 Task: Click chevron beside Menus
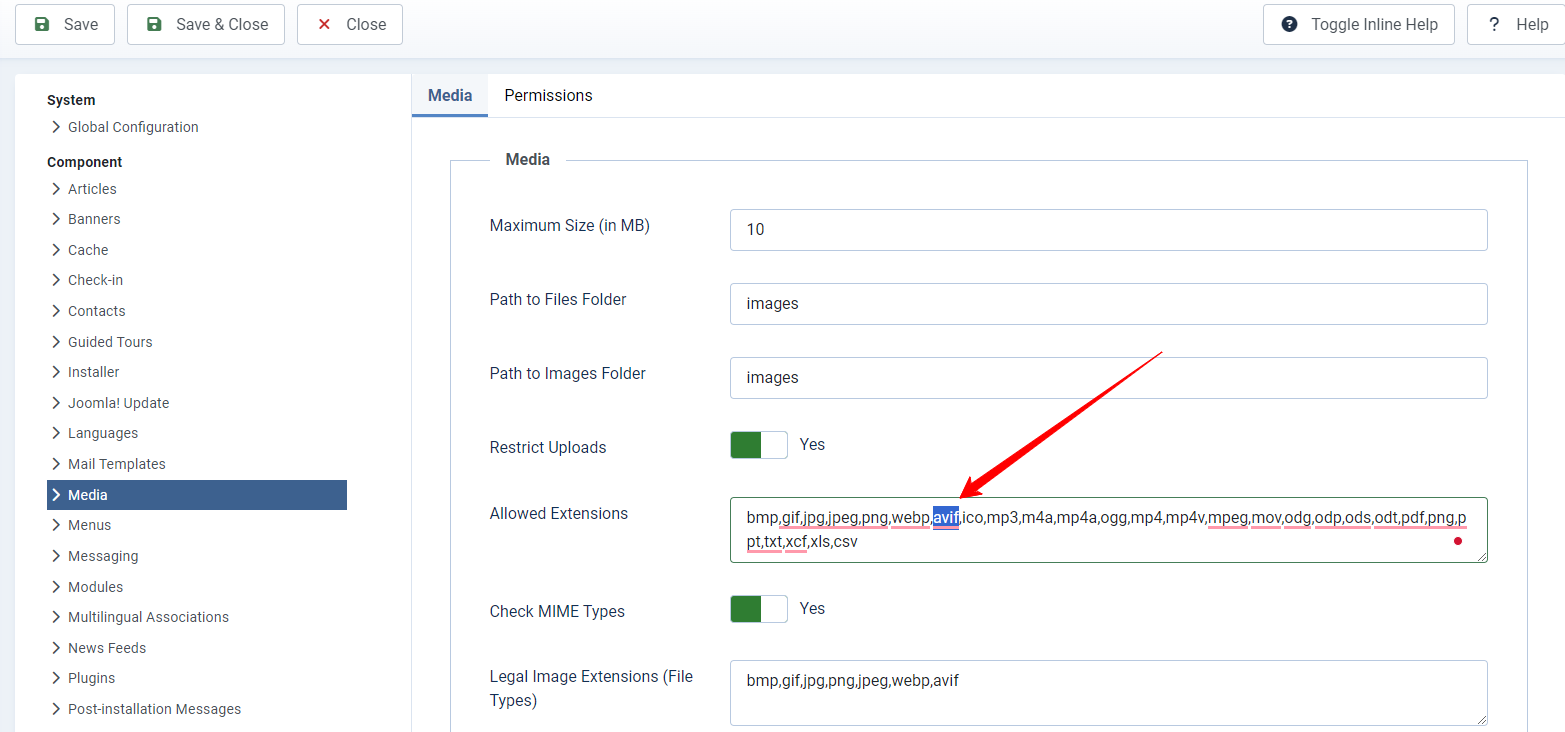[x=56, y=525]
